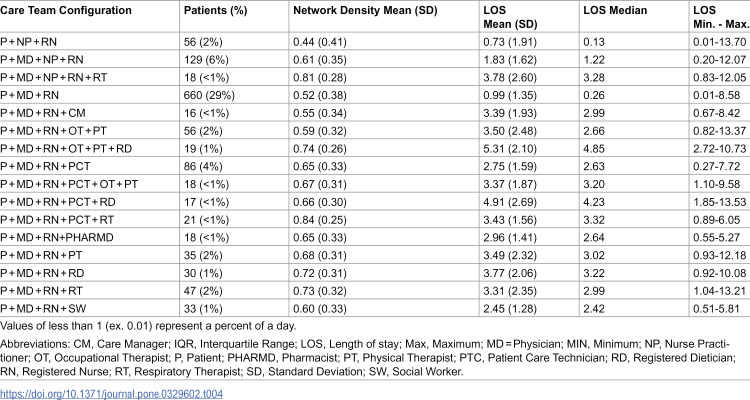Select the P+MD+RN+PCT+OT+PT configuration cell
Image resolution: width=750 pixels, height=400 pixels.
point(69,184)
